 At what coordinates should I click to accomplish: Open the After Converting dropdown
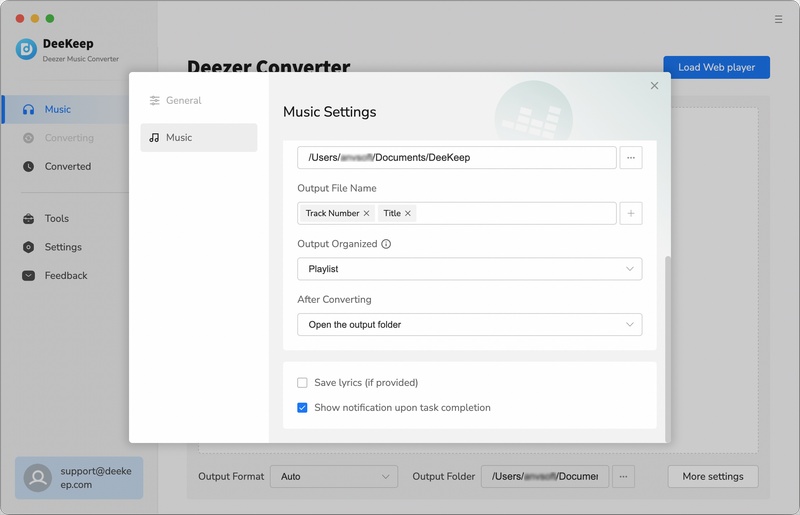click(469, 325)
